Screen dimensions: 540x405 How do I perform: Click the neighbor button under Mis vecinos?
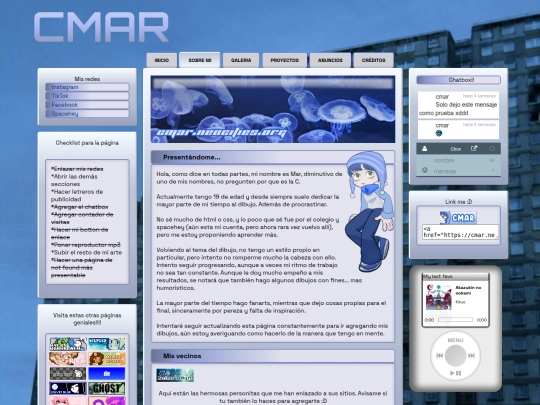point(175,375)
